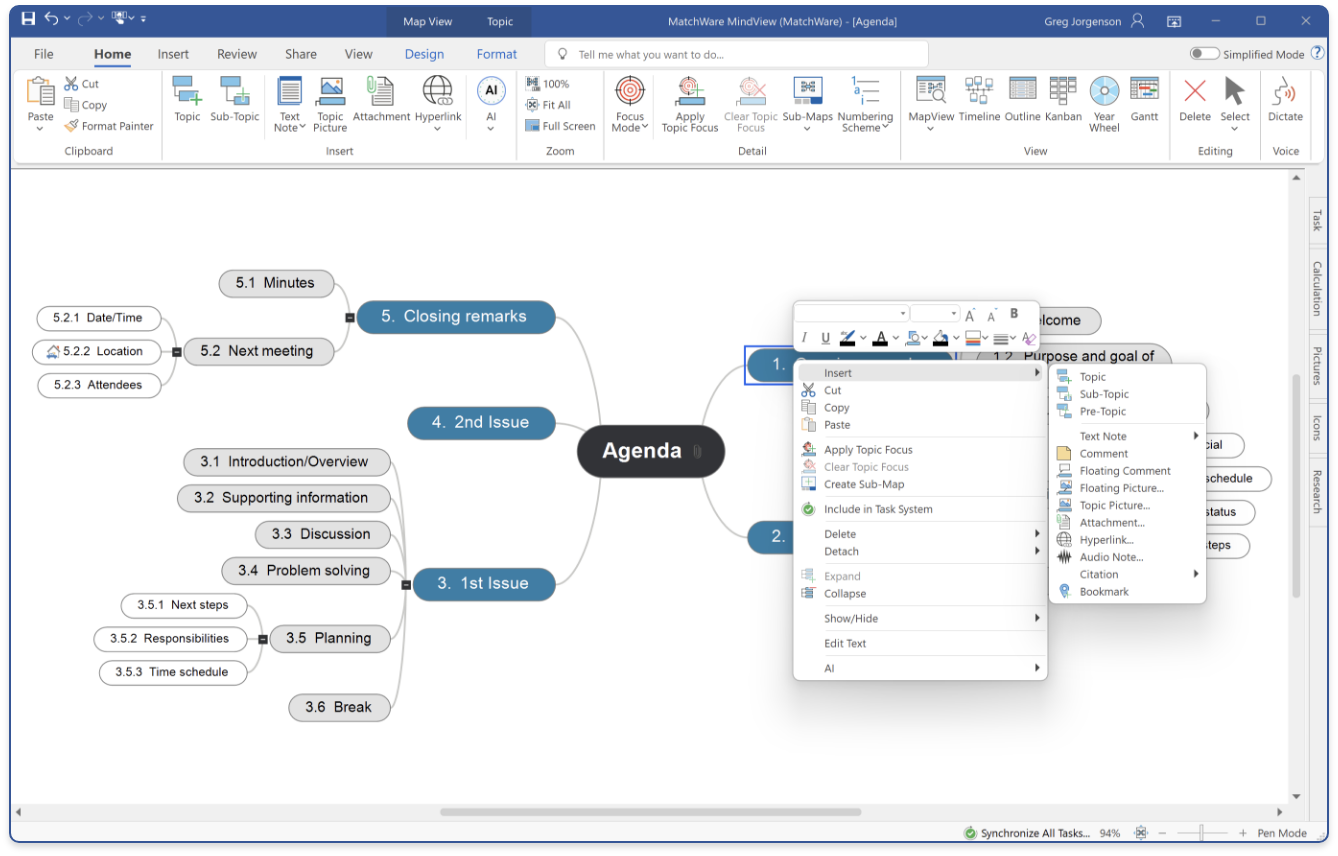Open the Sub-Maps dropdown
This screenshot has width=1338, height=856.
pyautogui.click(x=807, y=129)
